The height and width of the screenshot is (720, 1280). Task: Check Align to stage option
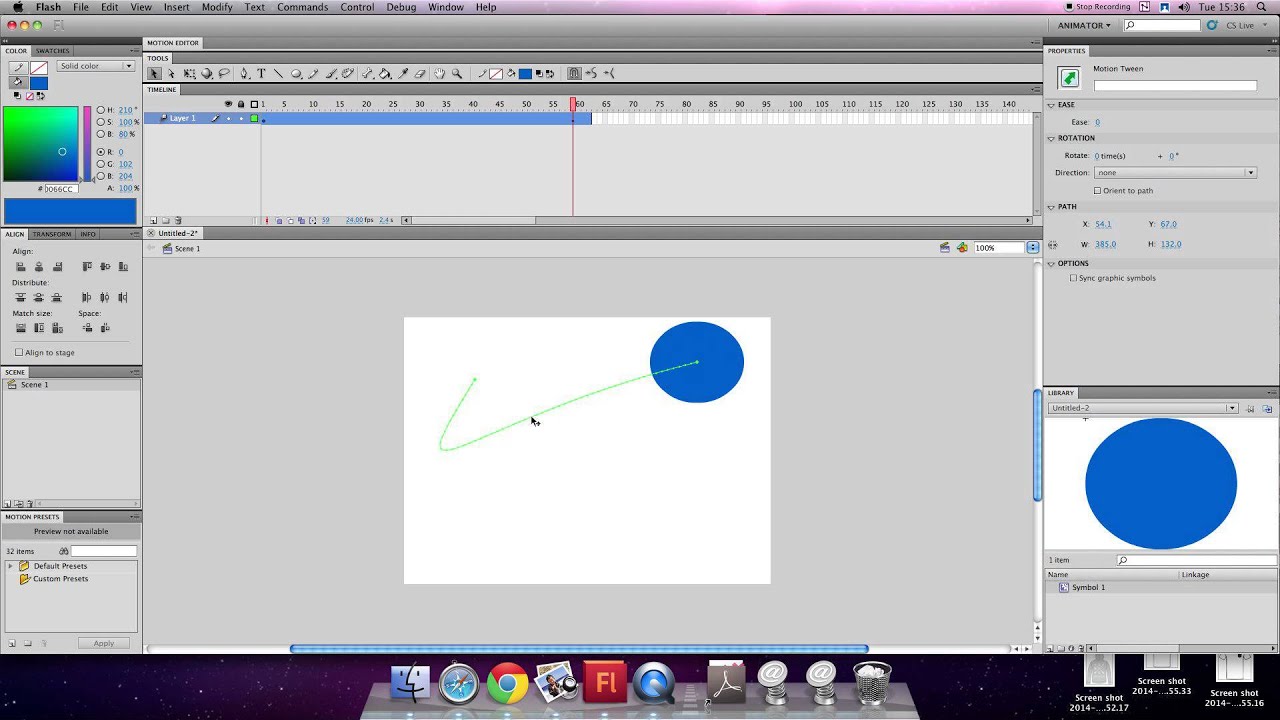19,352
